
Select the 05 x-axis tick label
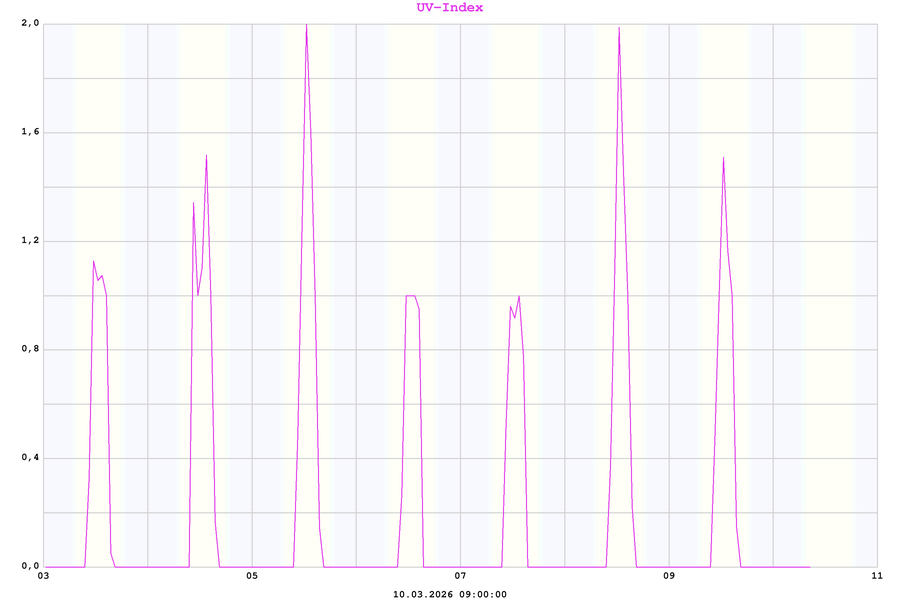(x=252, y=576)
